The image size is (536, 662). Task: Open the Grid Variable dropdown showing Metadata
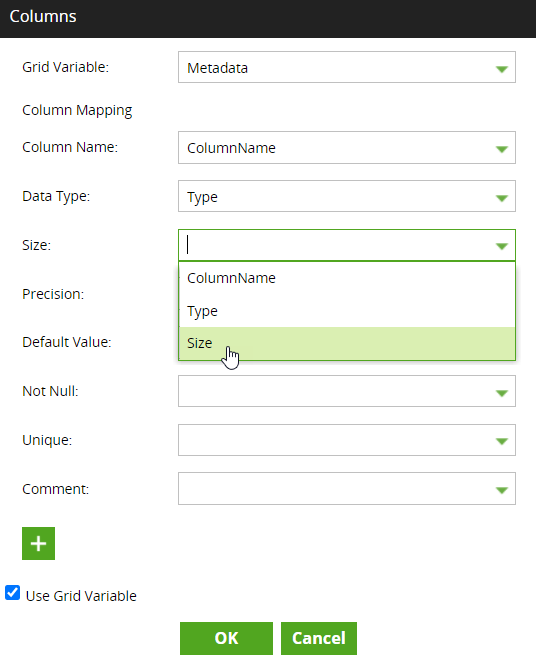[347, 68]
